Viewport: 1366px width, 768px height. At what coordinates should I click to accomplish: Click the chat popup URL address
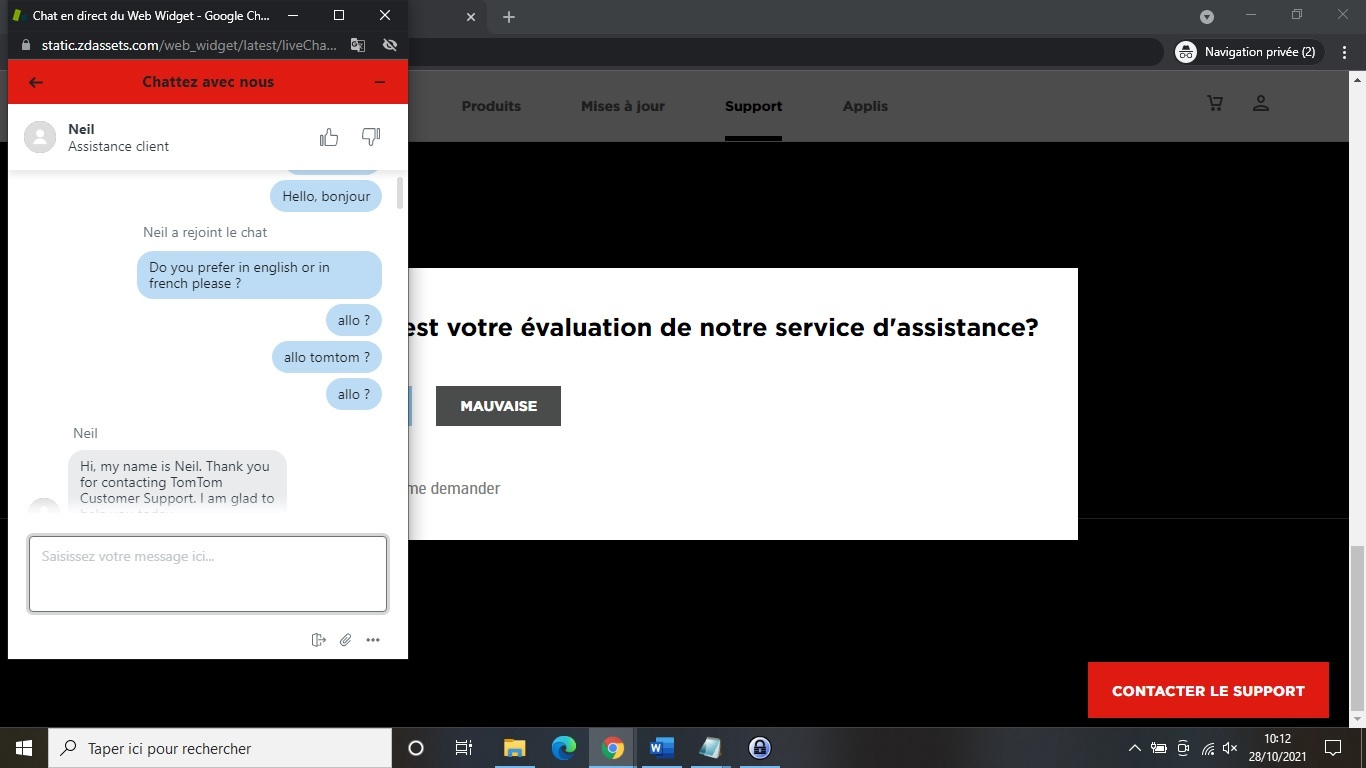pos(189,45)
